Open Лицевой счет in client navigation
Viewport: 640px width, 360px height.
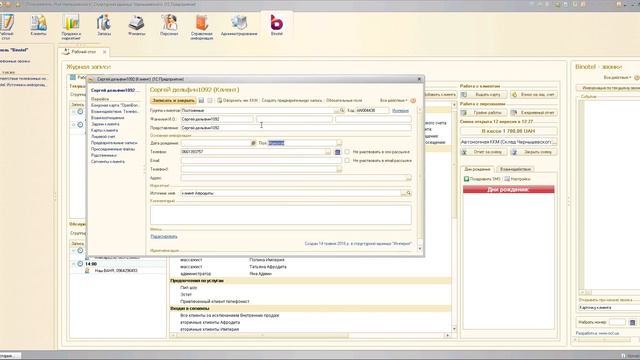103,137
